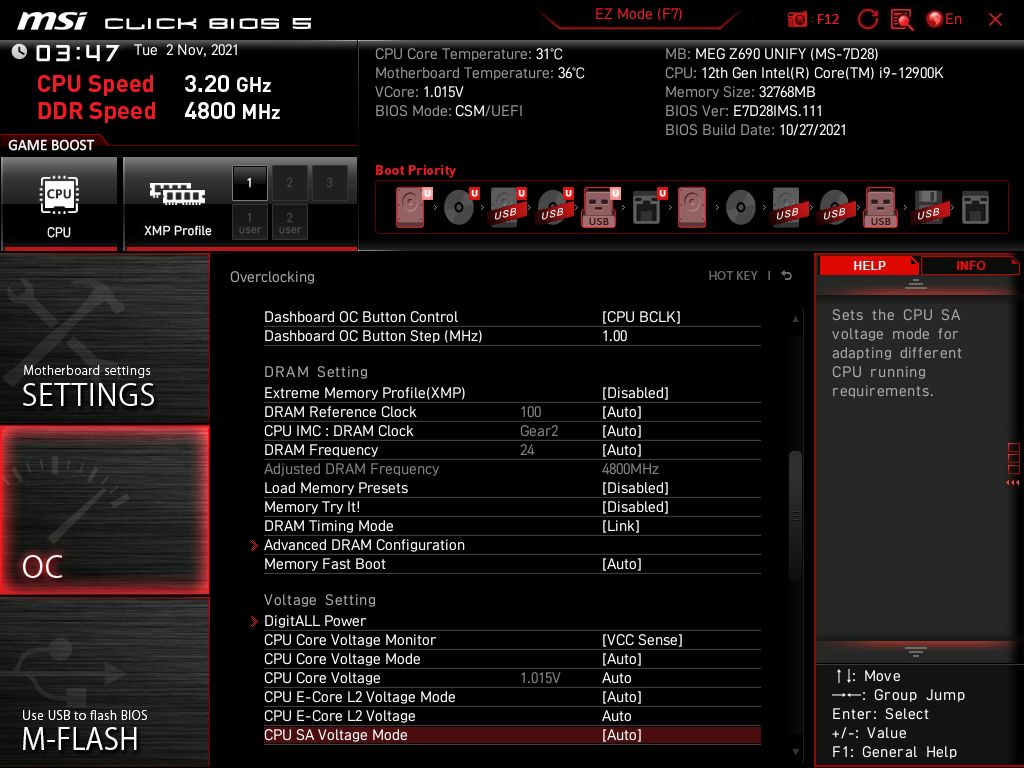Toggle the CPU Game Boost button
This screenshot has width=1024, height=768.
pyautogui.click(x=59, y=203)
